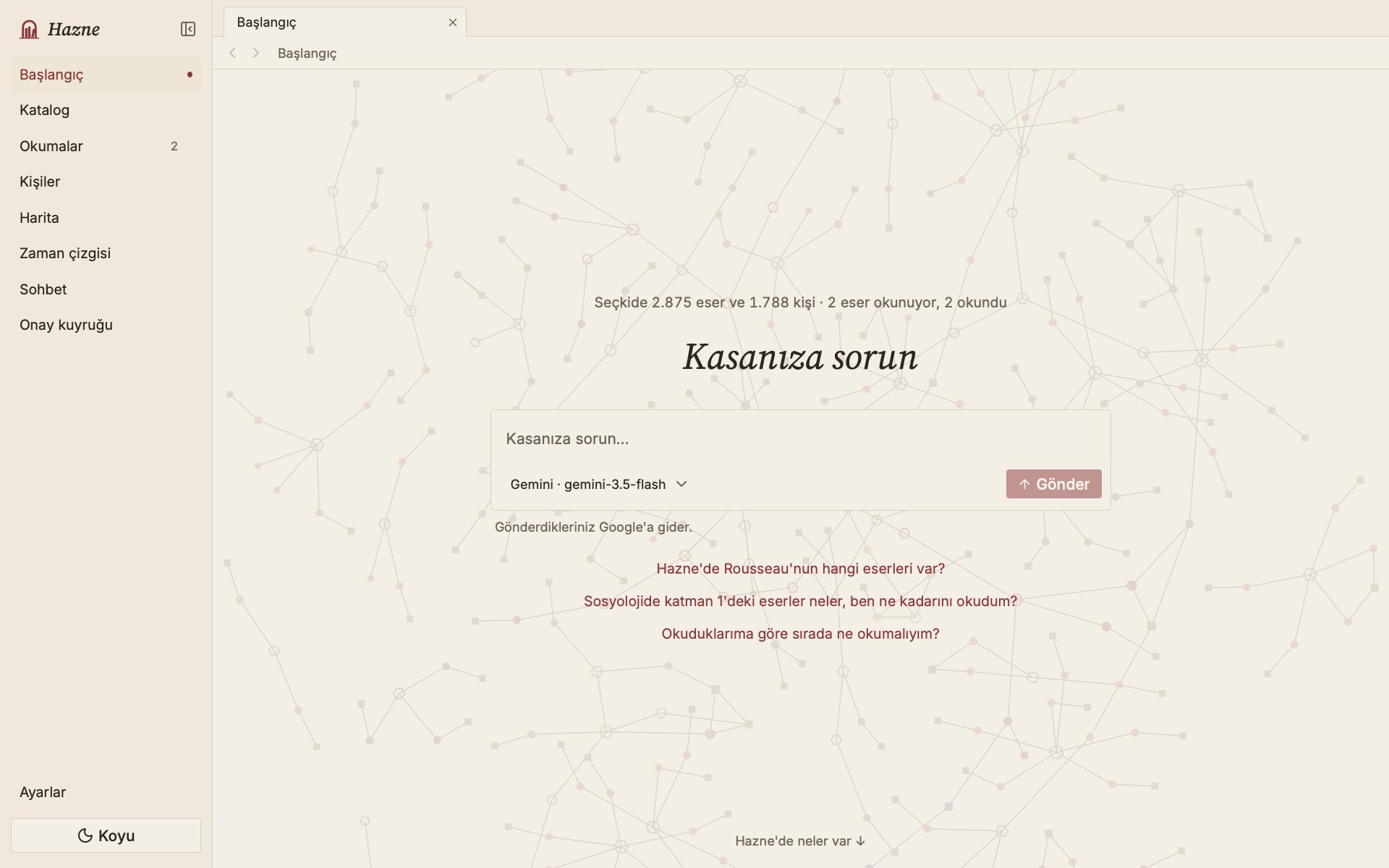Viewport: 1389px width, 868px height.
Task: Open Sohbet from the sidebar
Action: click(106, 289)
